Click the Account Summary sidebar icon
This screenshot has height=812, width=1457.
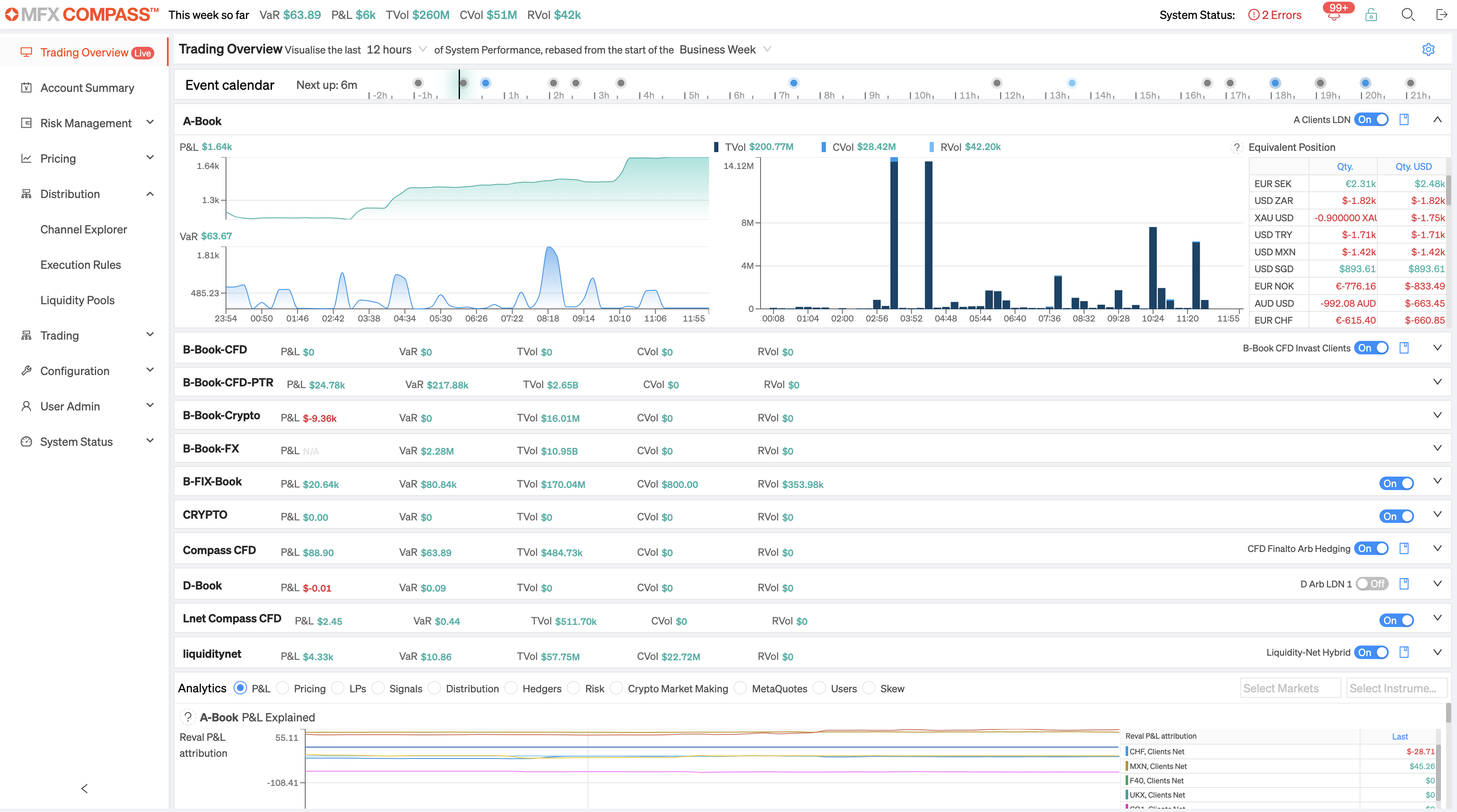pyautogui.click(x=26, y=88)
